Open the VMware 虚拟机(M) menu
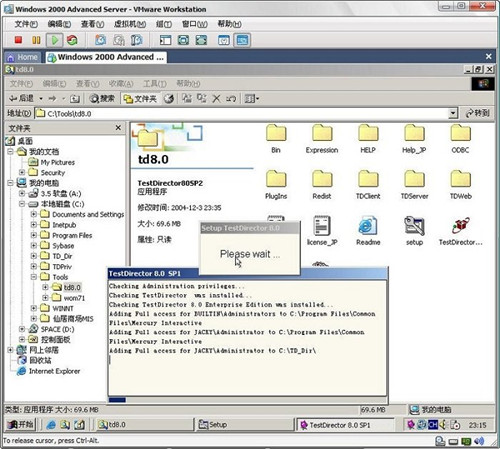Viewport: 500px width, 449px height. [130, 24]
